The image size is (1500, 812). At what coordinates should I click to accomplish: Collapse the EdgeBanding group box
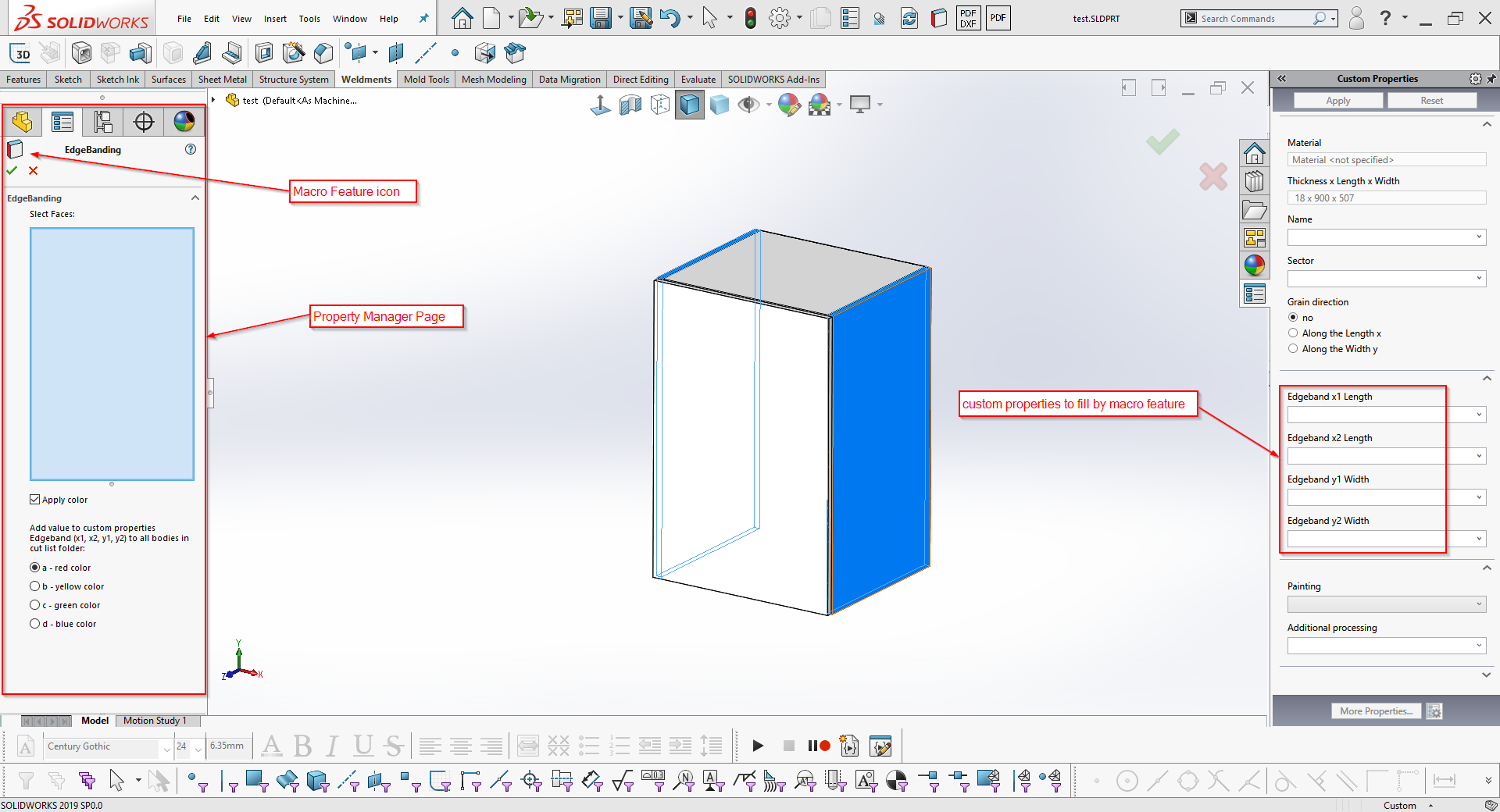195,198
